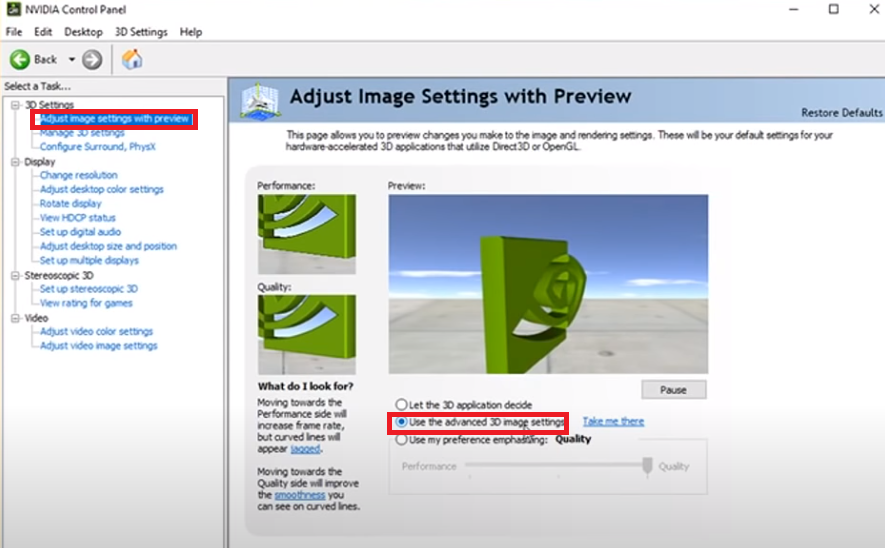This screenshot has height=548, width=885.
Task: Open the Home icon in toolbar
Action: [x=132, y=59]
